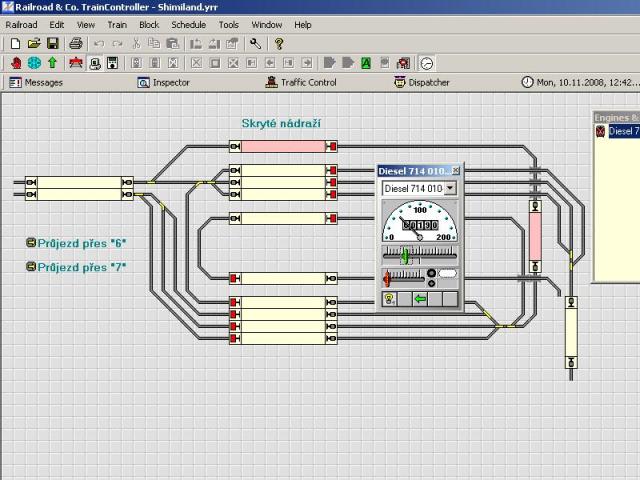The image size is (640, 480).
Task: Click the red stop hand icon
Action: (16, 63)
